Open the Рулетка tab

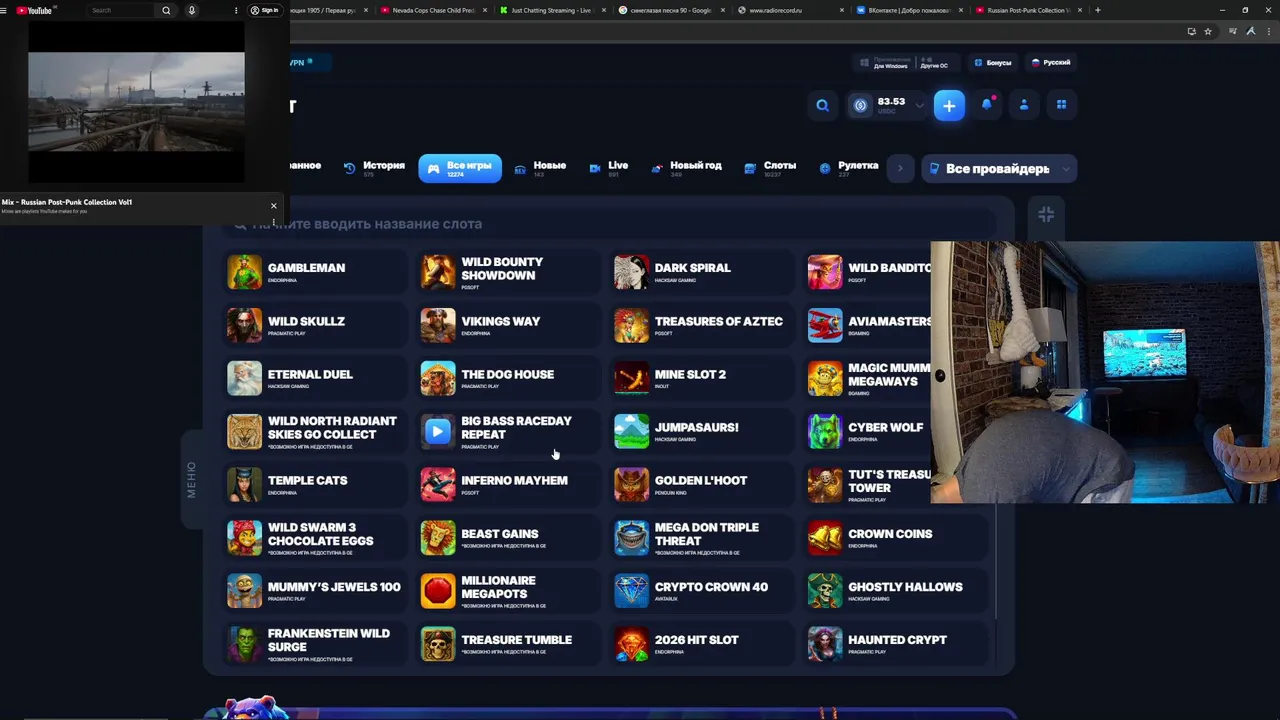click(849, 168)
